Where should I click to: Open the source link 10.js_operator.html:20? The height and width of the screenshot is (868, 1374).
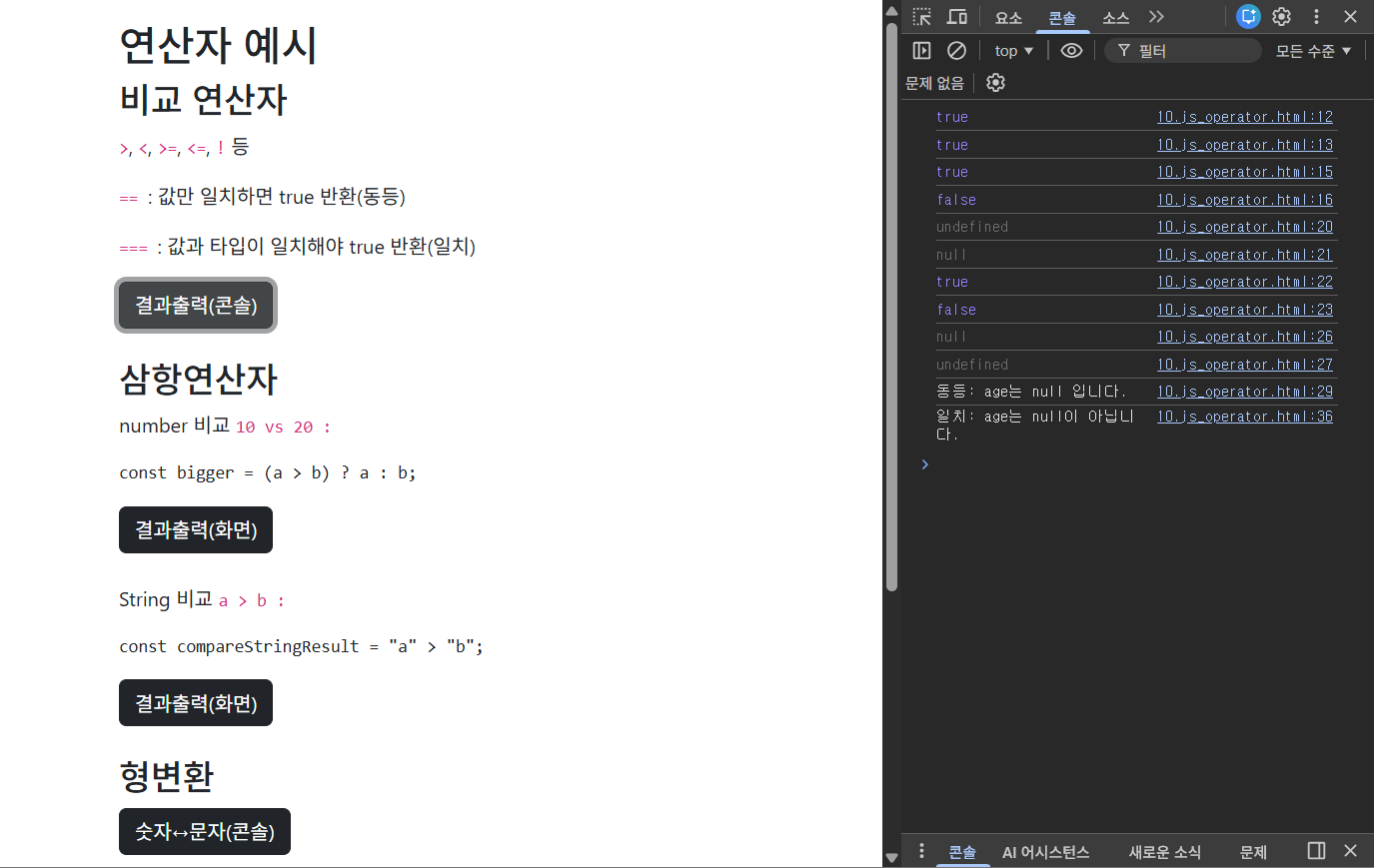click(x=1245, y=227)
